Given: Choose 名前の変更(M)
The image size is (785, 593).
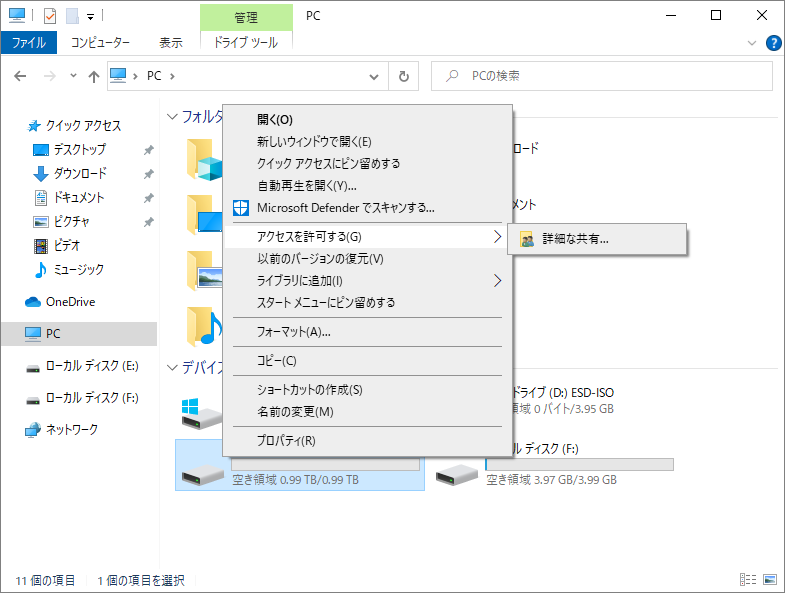Looking at the screenshot, I should (x=367, y=412).
